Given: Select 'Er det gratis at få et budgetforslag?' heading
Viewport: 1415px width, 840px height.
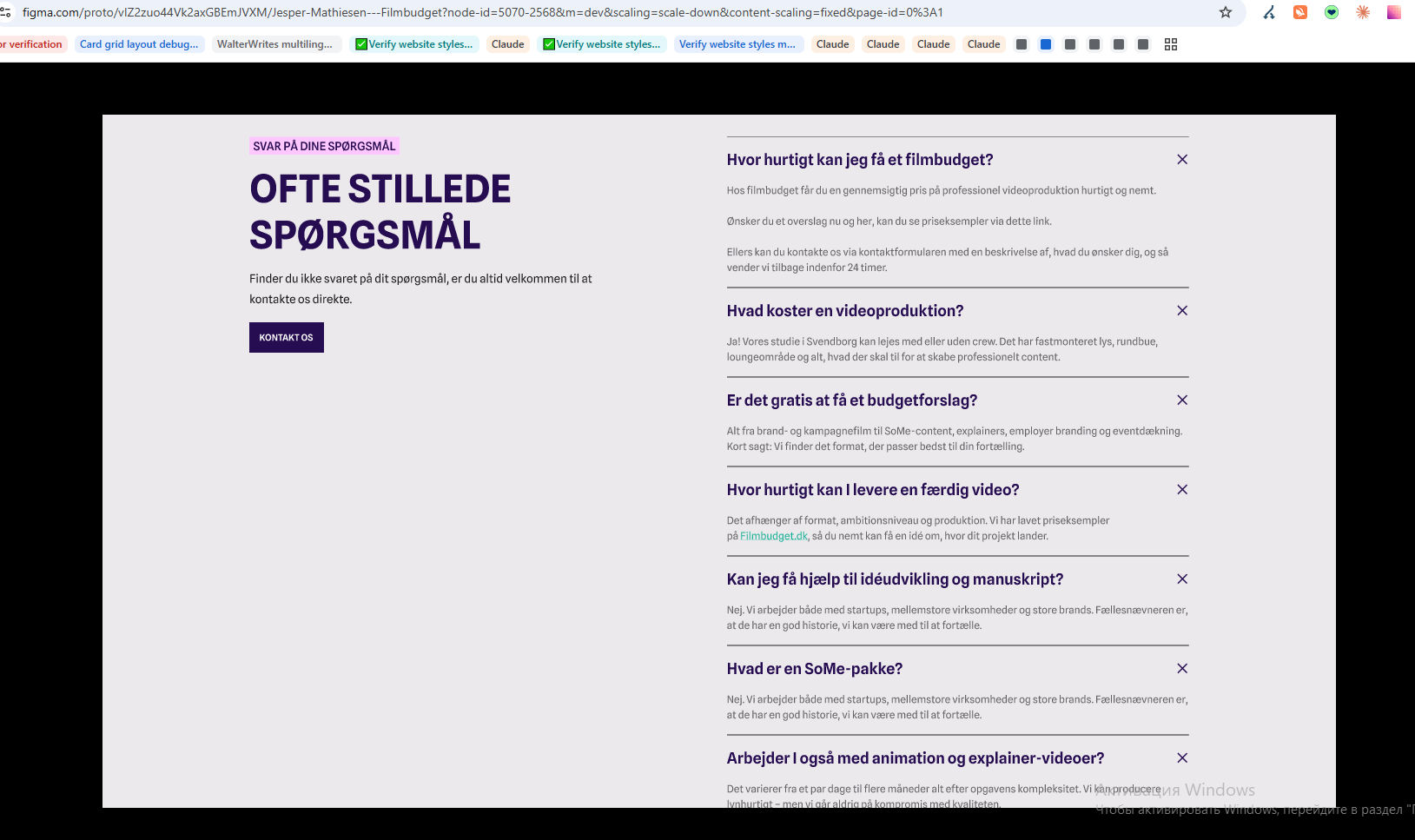Looking at the screenshot, I should [852, 400].
